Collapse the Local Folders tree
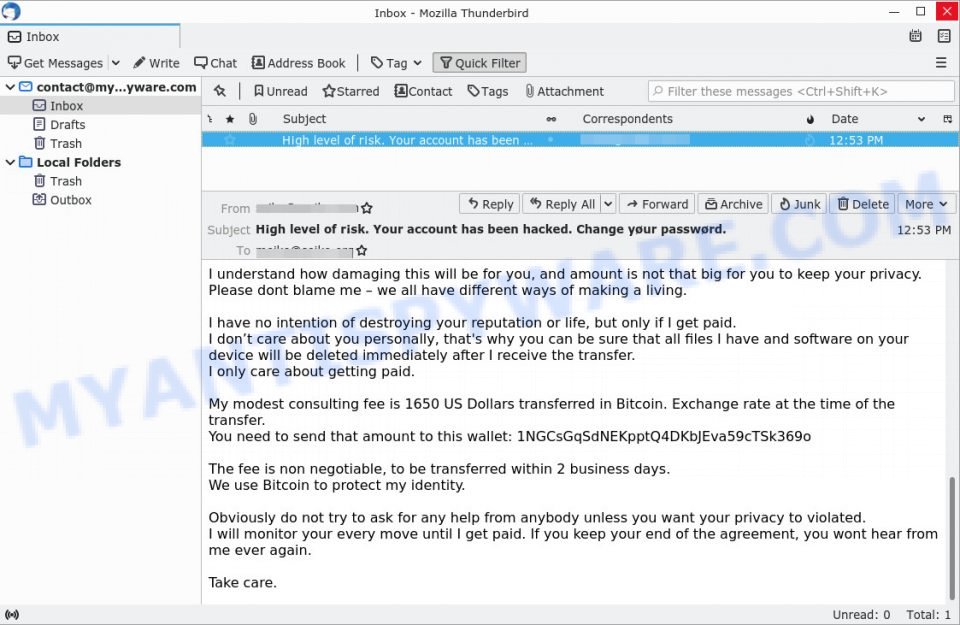The width and height of the screenshot is (960, 625). pos(10,162)
